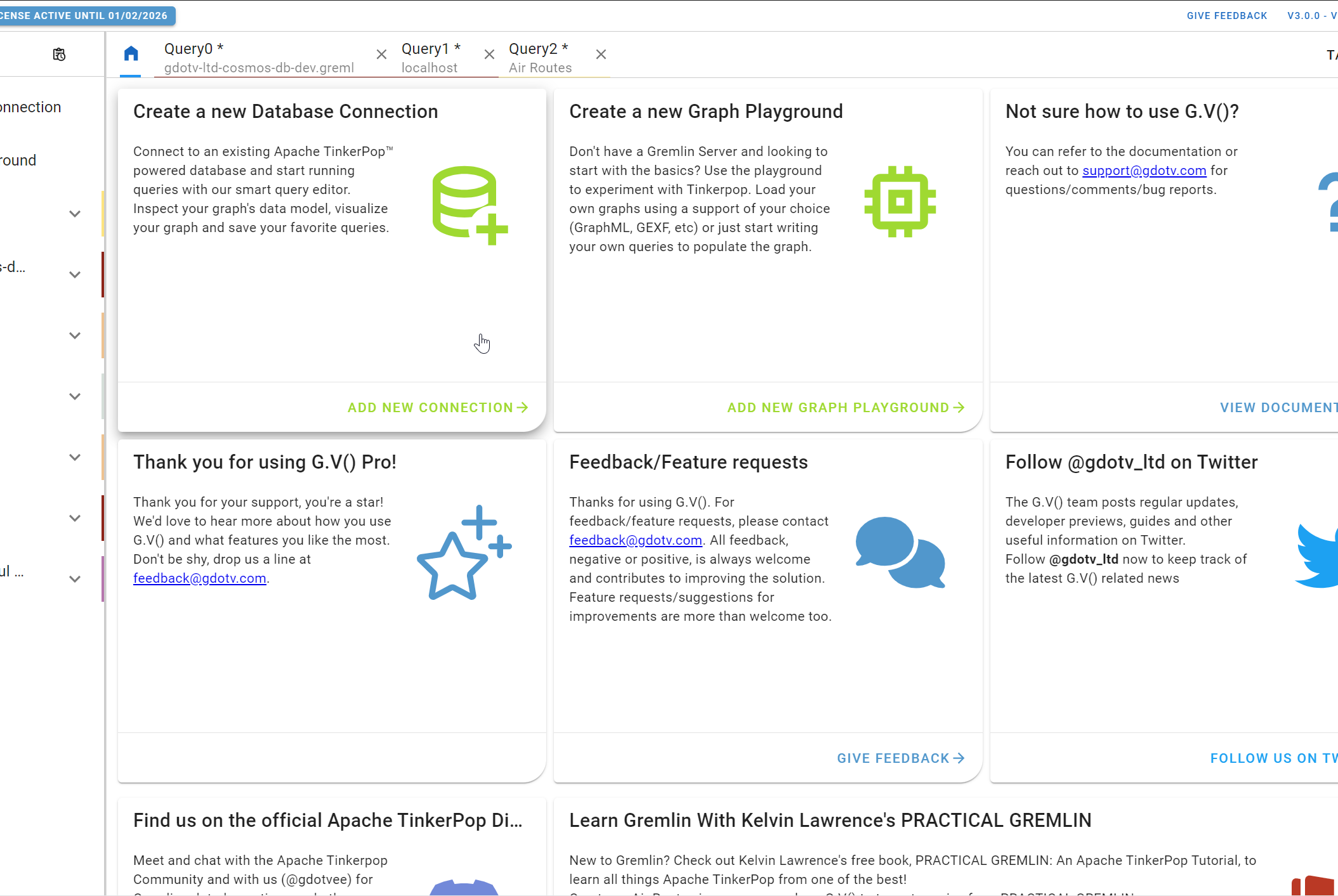Toggle the fourth sidebar expander chevron
1338x896 pixels.
tap(75, 396)
